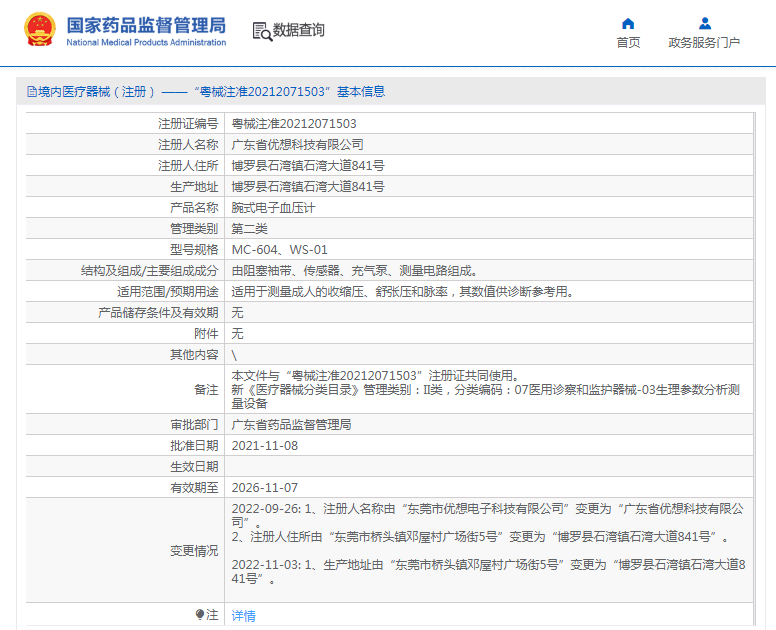Select the 备注 remarks text
Image resolution: width=776 pixels, height=630 pixels.
(485, 389)
